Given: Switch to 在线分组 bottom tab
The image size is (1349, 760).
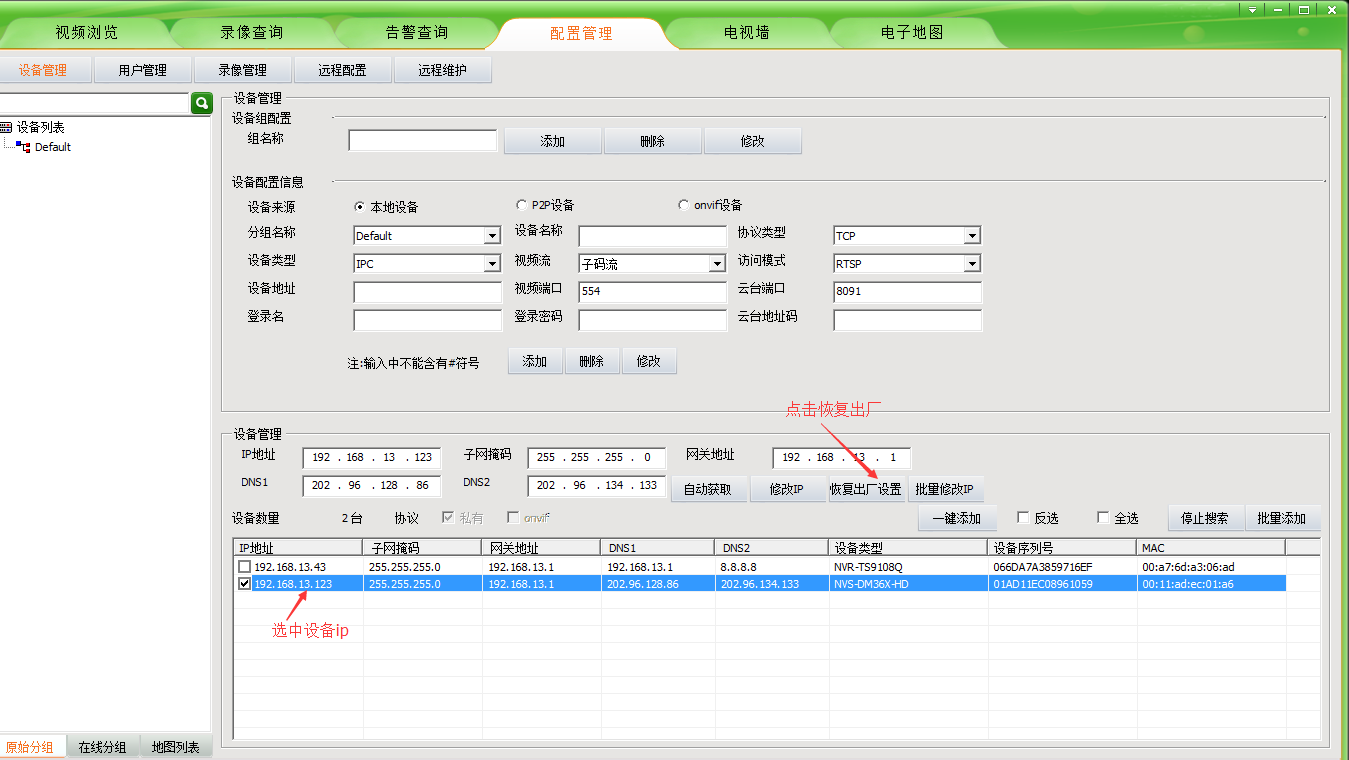Looking at the screenshot, I should tap(102, 747).
